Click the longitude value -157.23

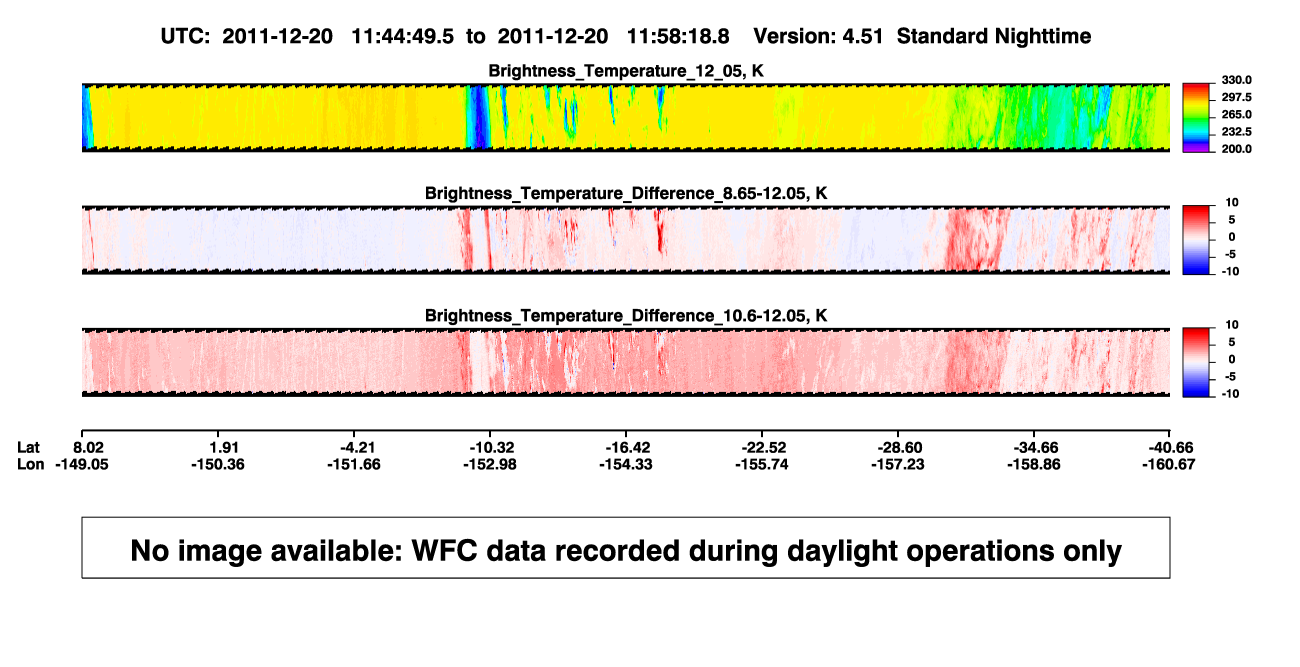point(898,464)
